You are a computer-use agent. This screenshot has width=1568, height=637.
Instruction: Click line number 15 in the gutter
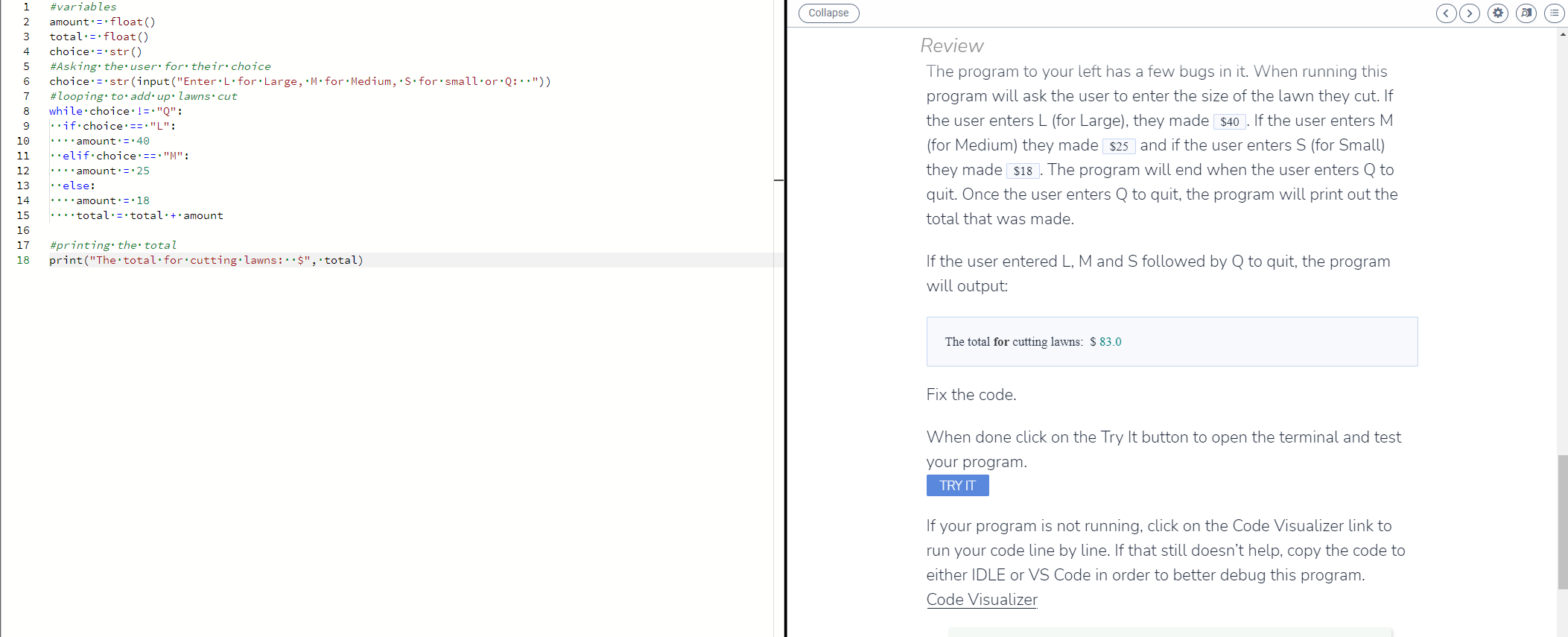(x=23, y=215)
